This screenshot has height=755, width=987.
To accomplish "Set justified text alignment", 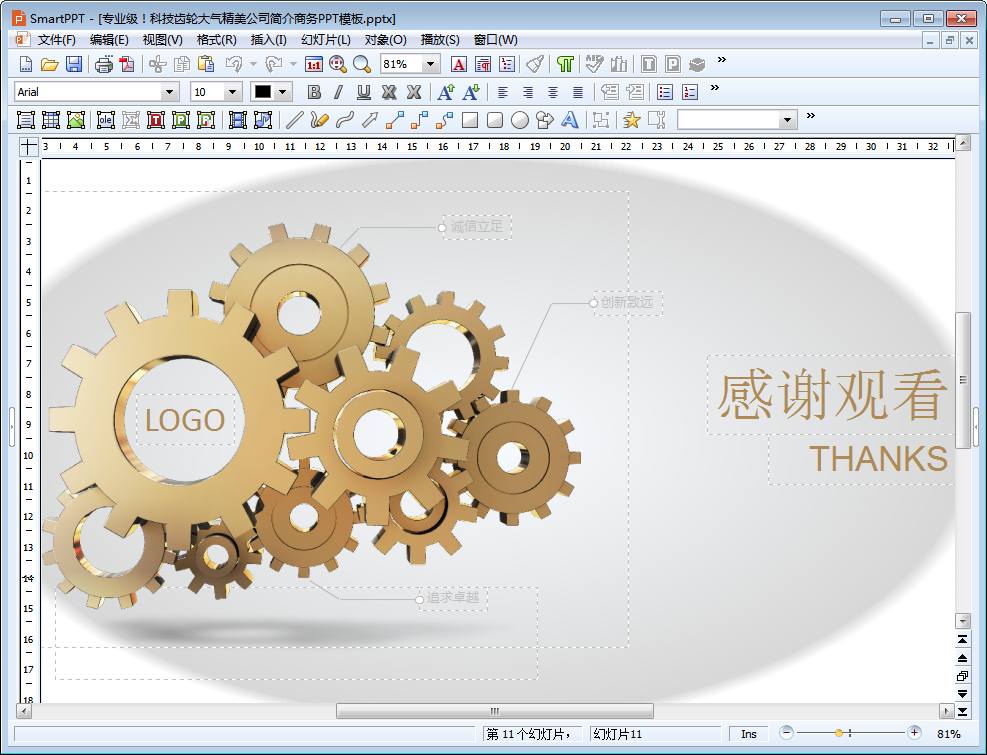I will click(578, 92).
